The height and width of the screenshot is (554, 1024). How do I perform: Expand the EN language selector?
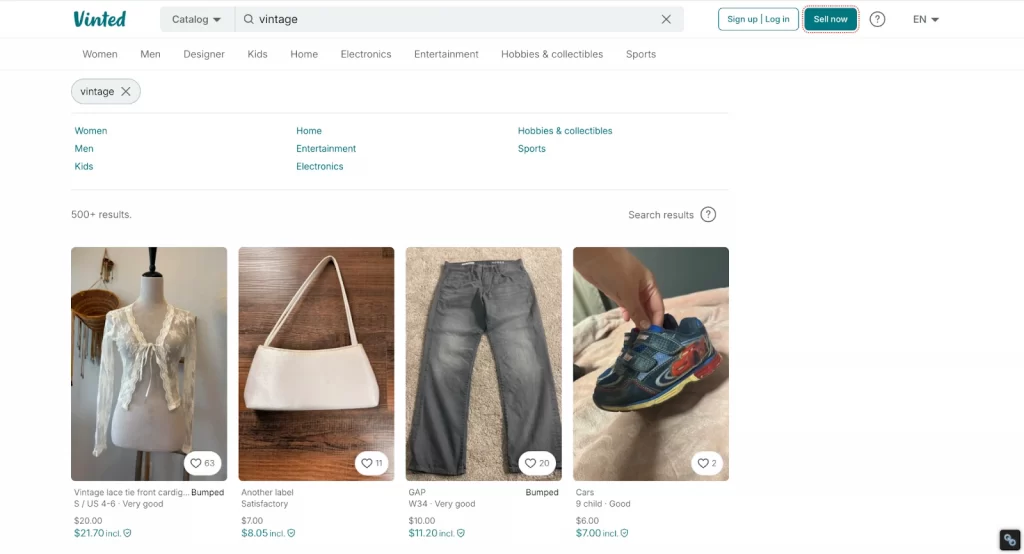(x=926, y=19)
